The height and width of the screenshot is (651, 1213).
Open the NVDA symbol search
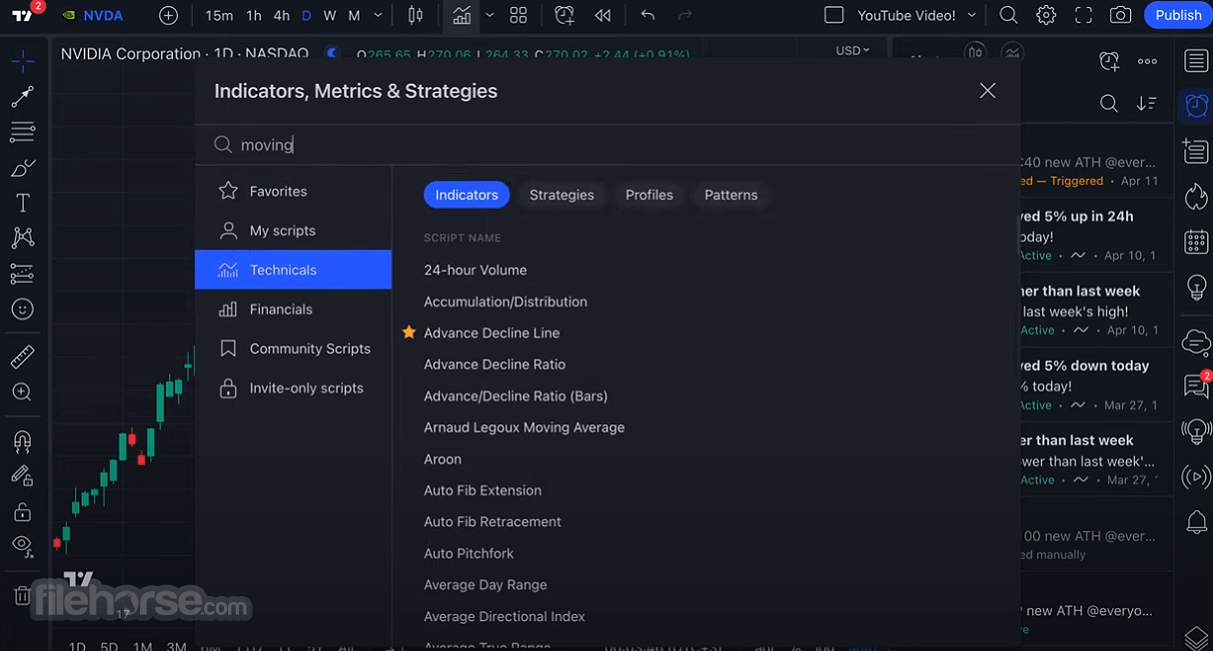point(93,15)
